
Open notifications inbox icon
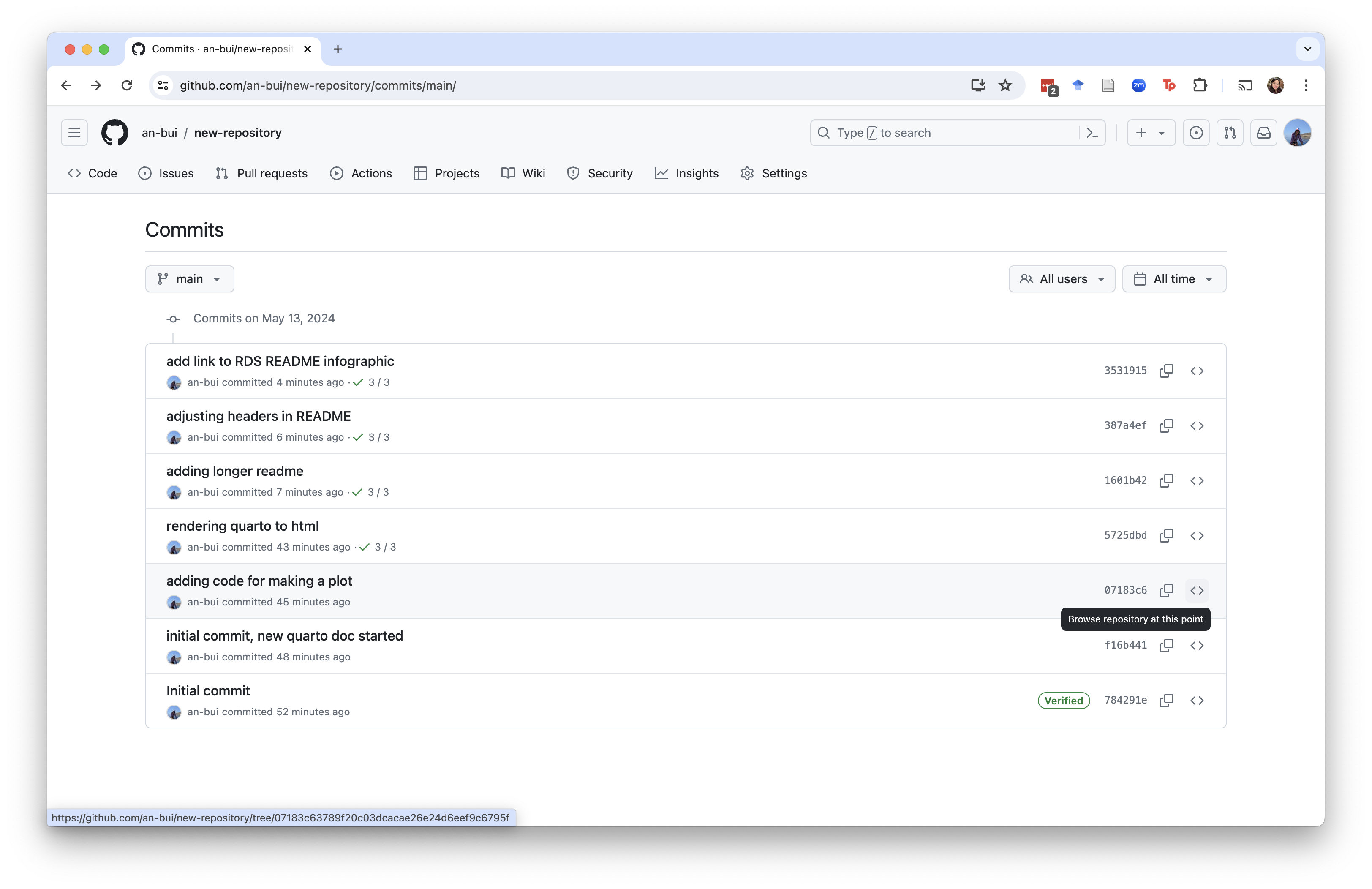1263,133
